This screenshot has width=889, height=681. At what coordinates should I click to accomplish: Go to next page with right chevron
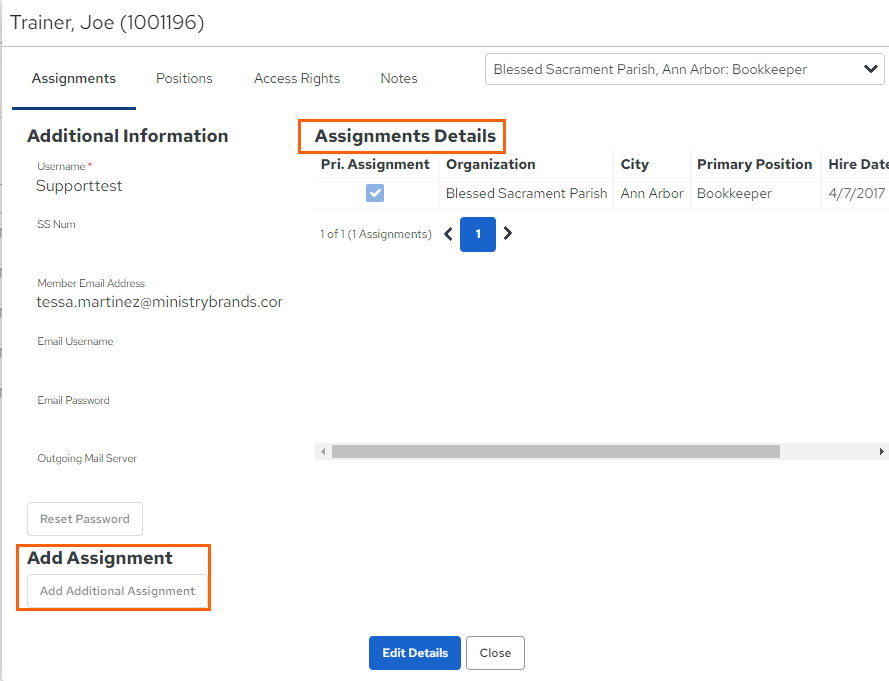(507, 233)
